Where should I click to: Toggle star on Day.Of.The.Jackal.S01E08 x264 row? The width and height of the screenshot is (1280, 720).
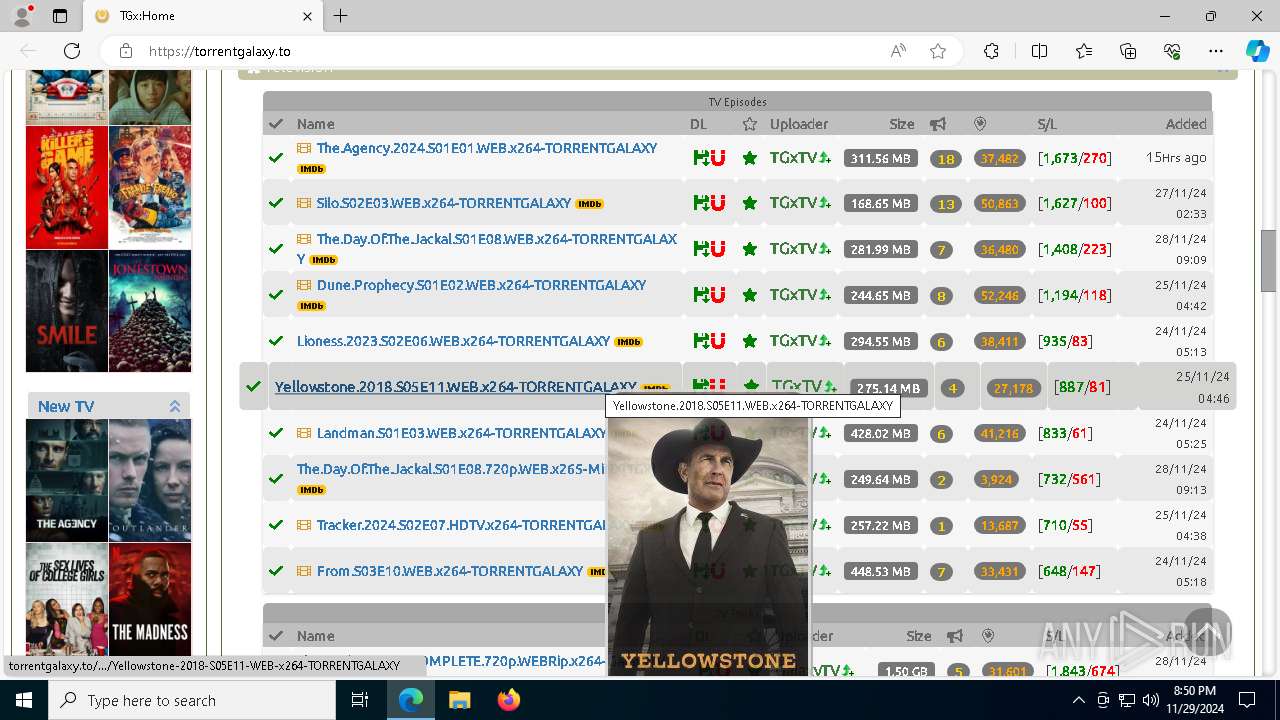click(x=749, y=249)
